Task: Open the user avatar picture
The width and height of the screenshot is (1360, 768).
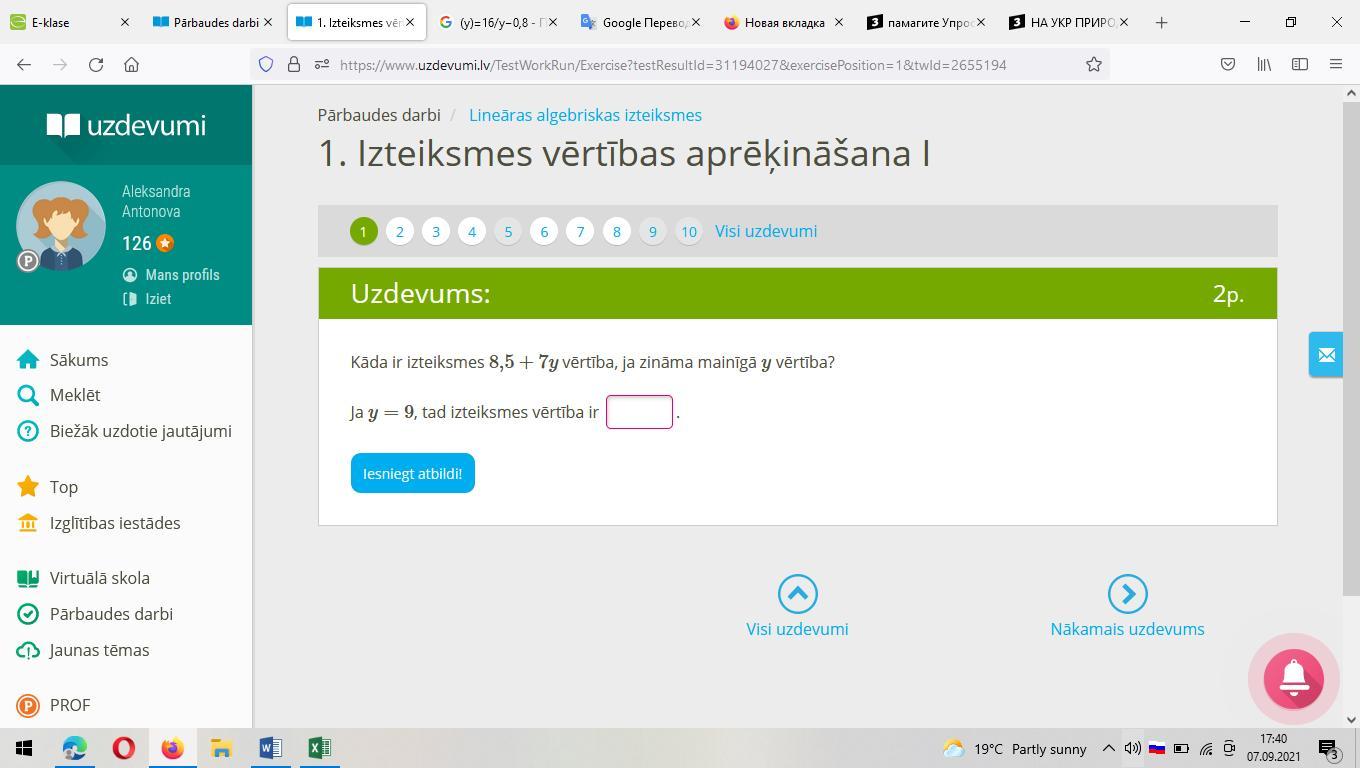Action: coord(61,226)
